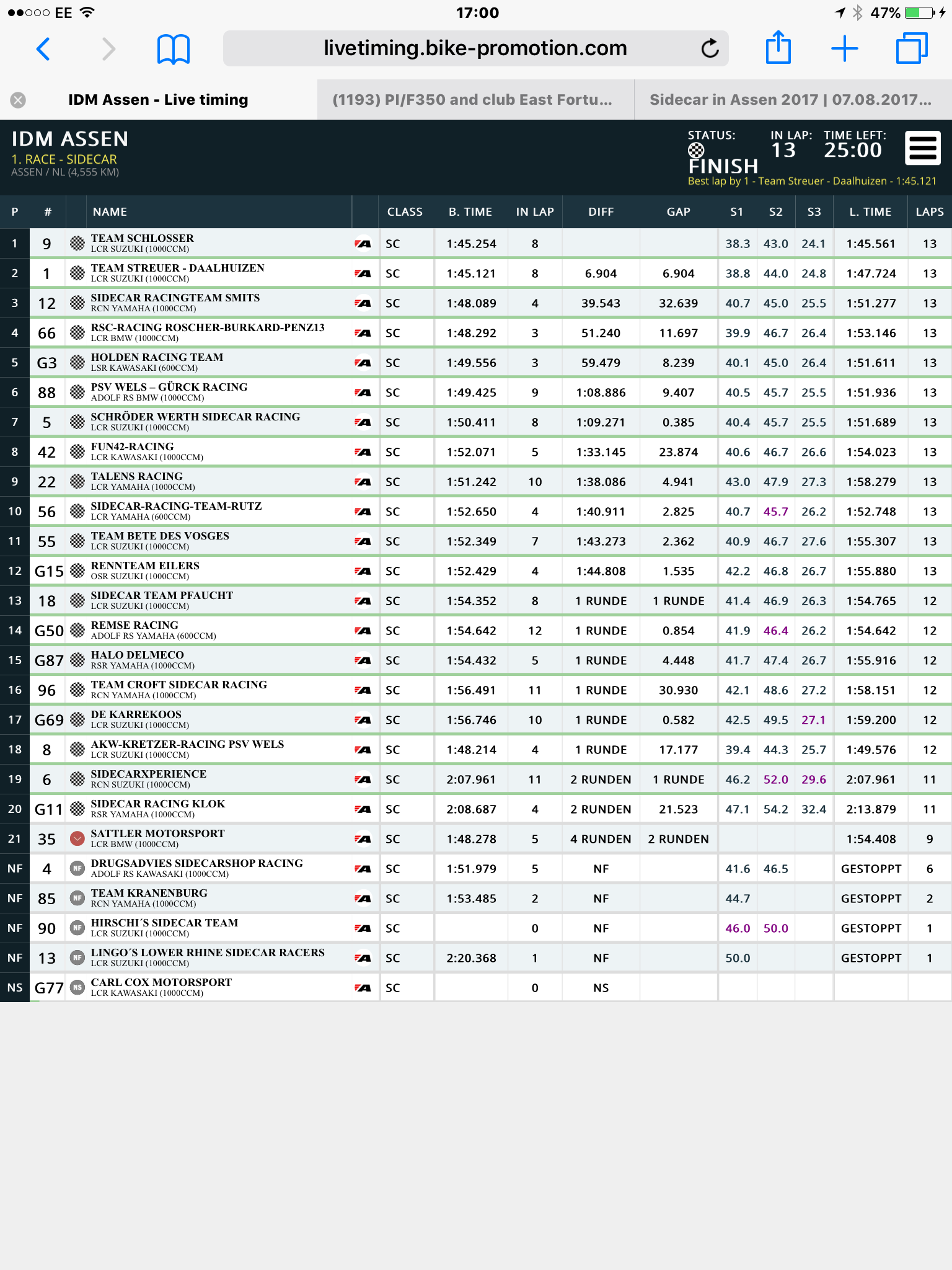The width and height of the screenshot is (952, 1270).
Task: Click the checkered flag icon for Sidecarxperience
Action: pos(77,779)
